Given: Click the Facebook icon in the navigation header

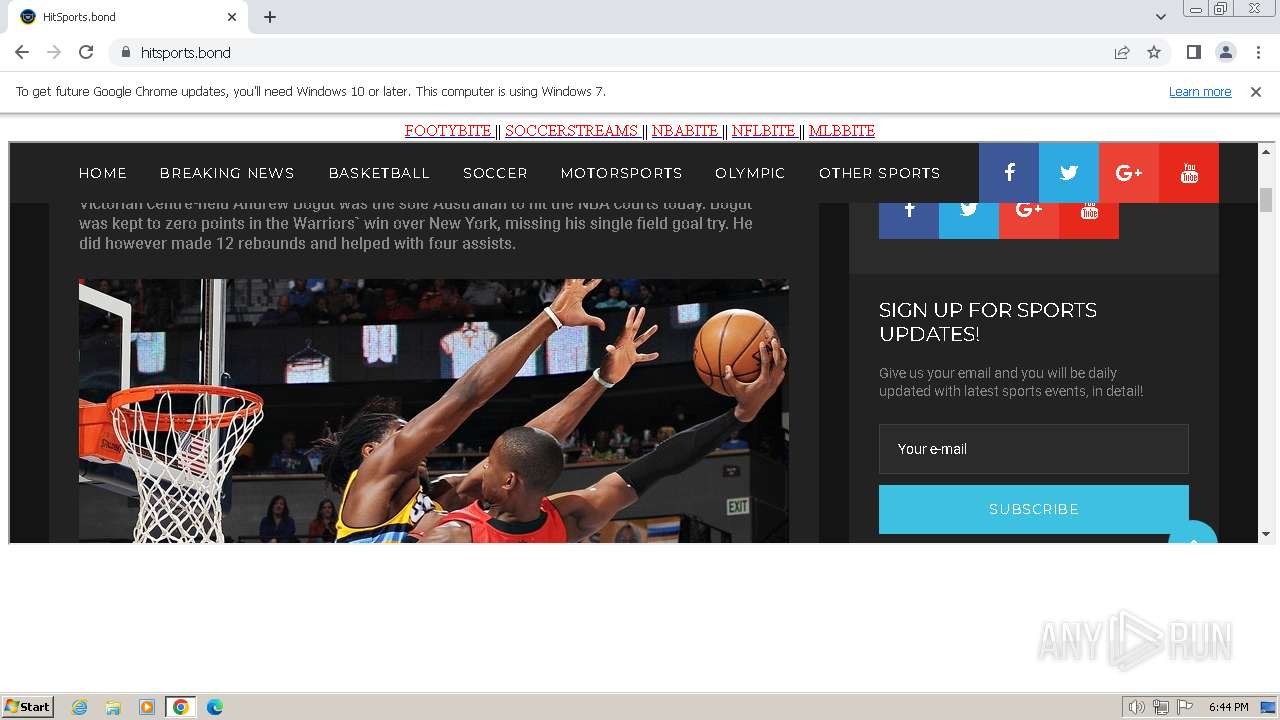Looking at the screenshot, I should [1009, 173].
